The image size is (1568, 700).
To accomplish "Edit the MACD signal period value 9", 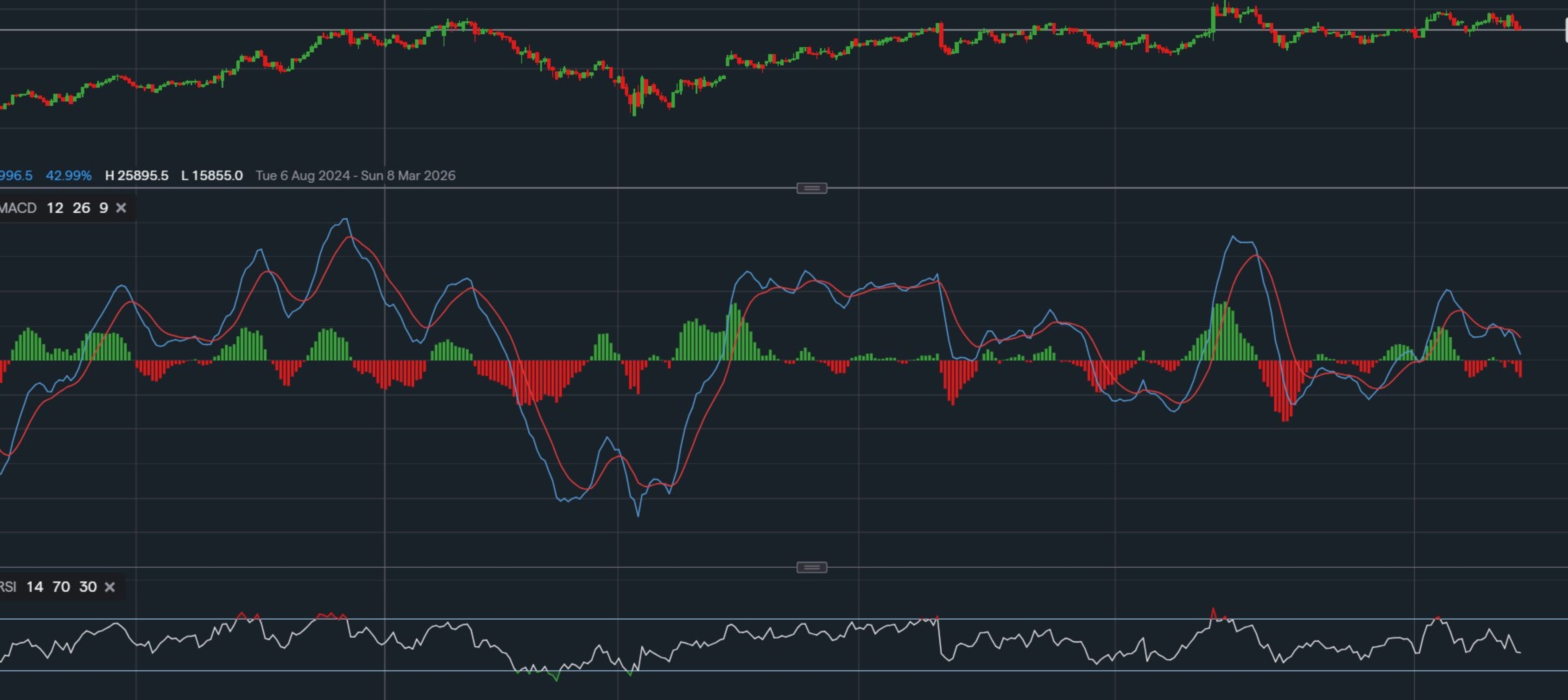I will point(104,208).
